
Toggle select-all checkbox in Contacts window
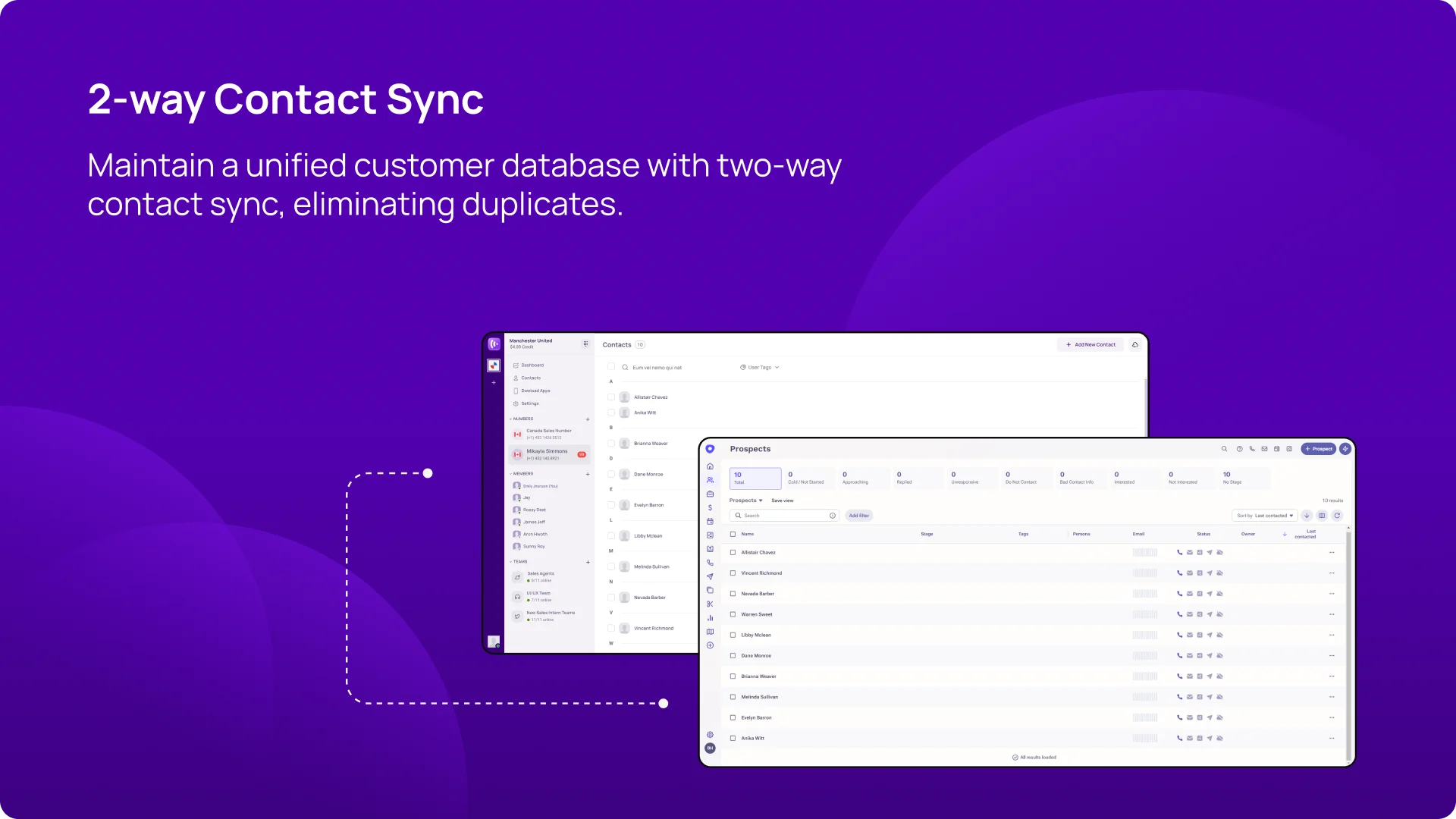(x=611, y=367)
